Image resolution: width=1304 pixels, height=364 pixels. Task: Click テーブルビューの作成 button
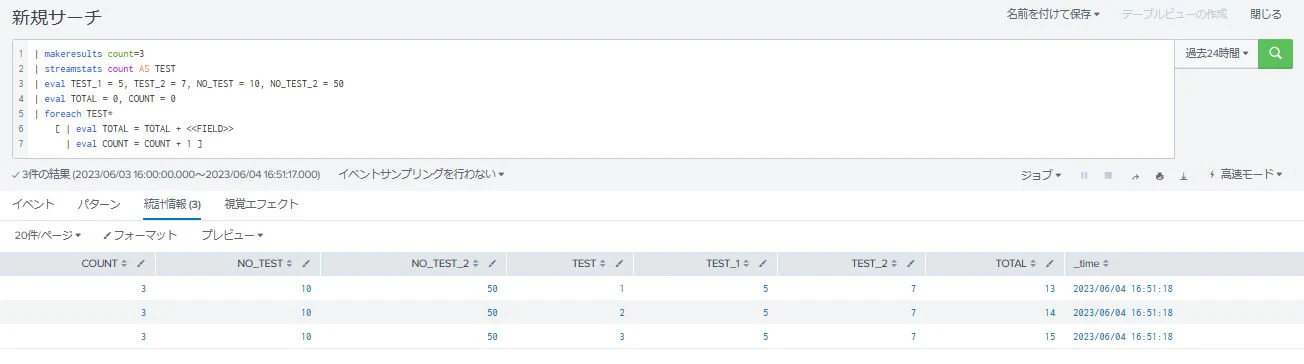coord(1174,14)
